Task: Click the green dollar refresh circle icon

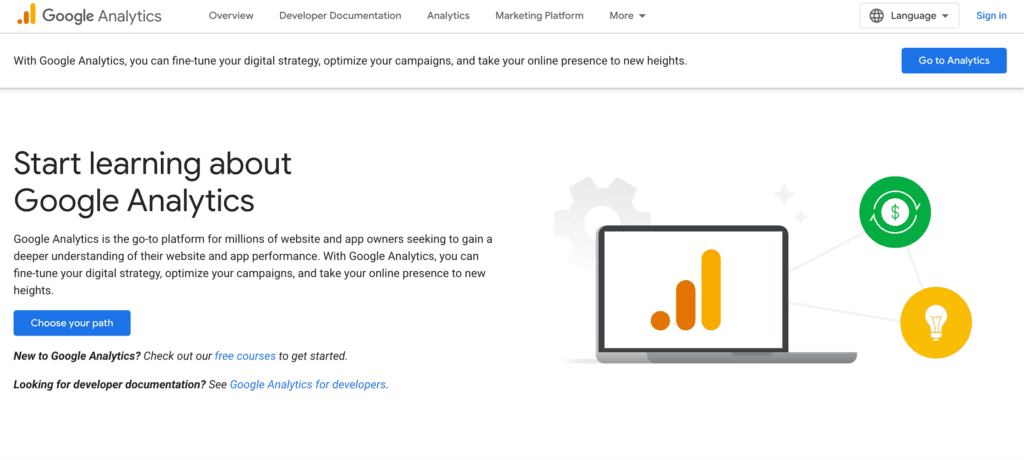Action: [x=895, y=211]
